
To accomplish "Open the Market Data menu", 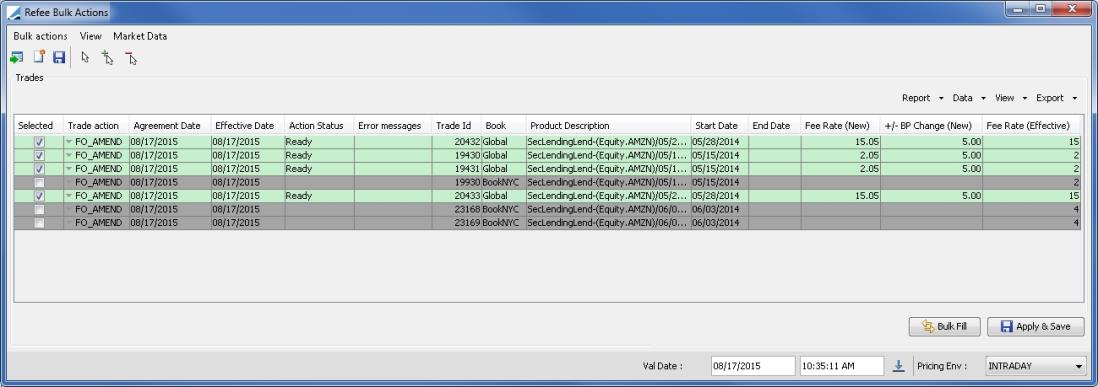I will point(140,36).
